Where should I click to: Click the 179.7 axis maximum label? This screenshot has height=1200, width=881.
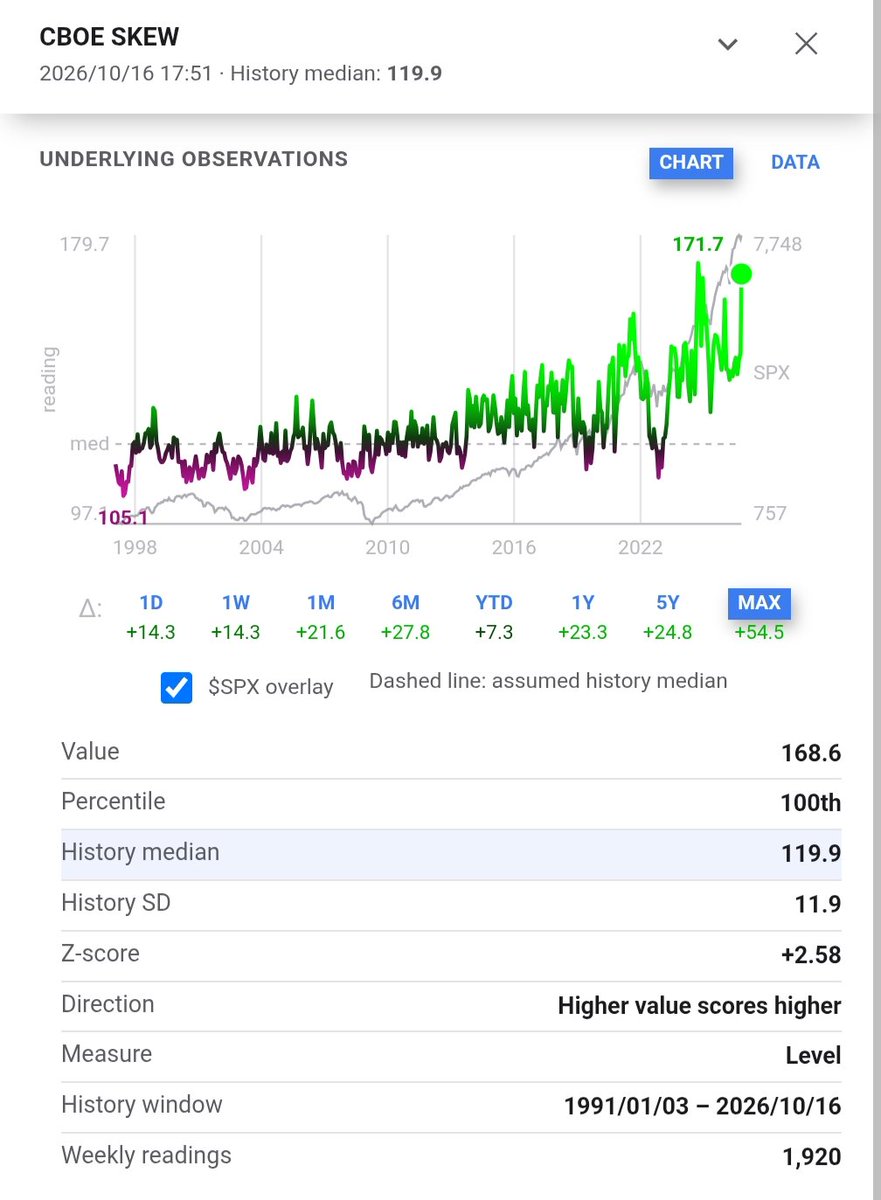pos(85,244)
